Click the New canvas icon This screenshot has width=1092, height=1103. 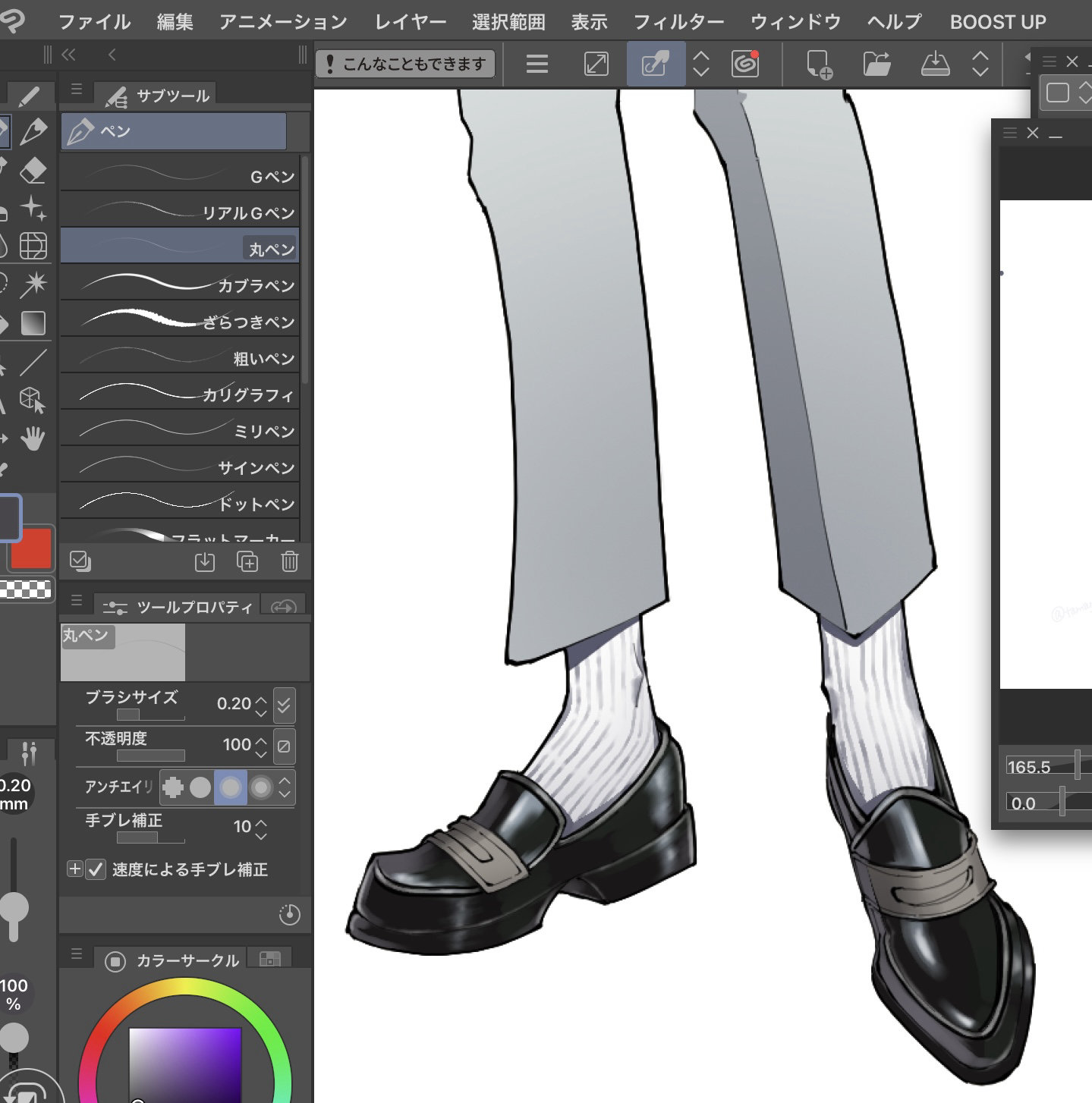[x=819, y=64]
